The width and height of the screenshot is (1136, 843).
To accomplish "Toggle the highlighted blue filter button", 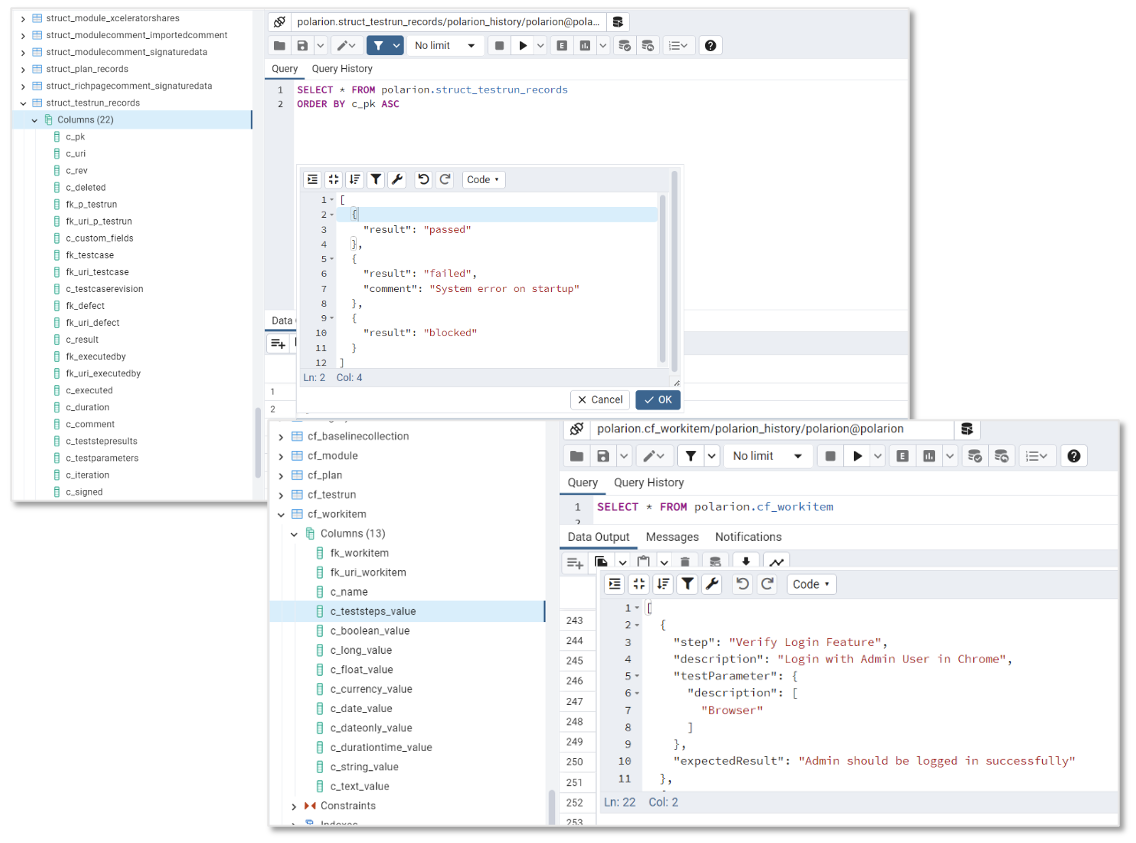I will pos(379,46).
